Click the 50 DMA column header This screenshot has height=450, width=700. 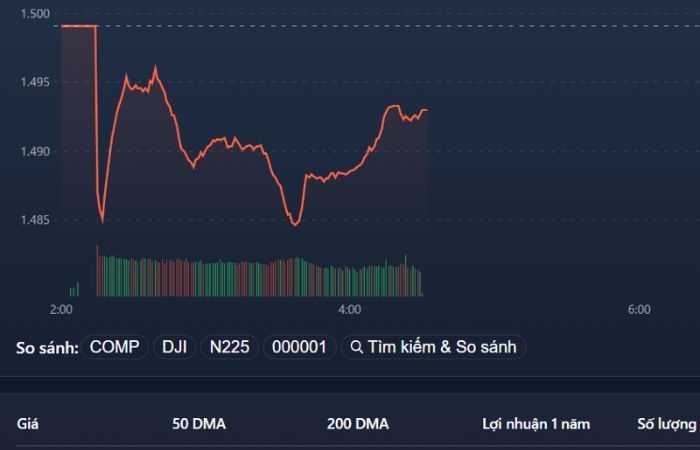tap(199, 424)
